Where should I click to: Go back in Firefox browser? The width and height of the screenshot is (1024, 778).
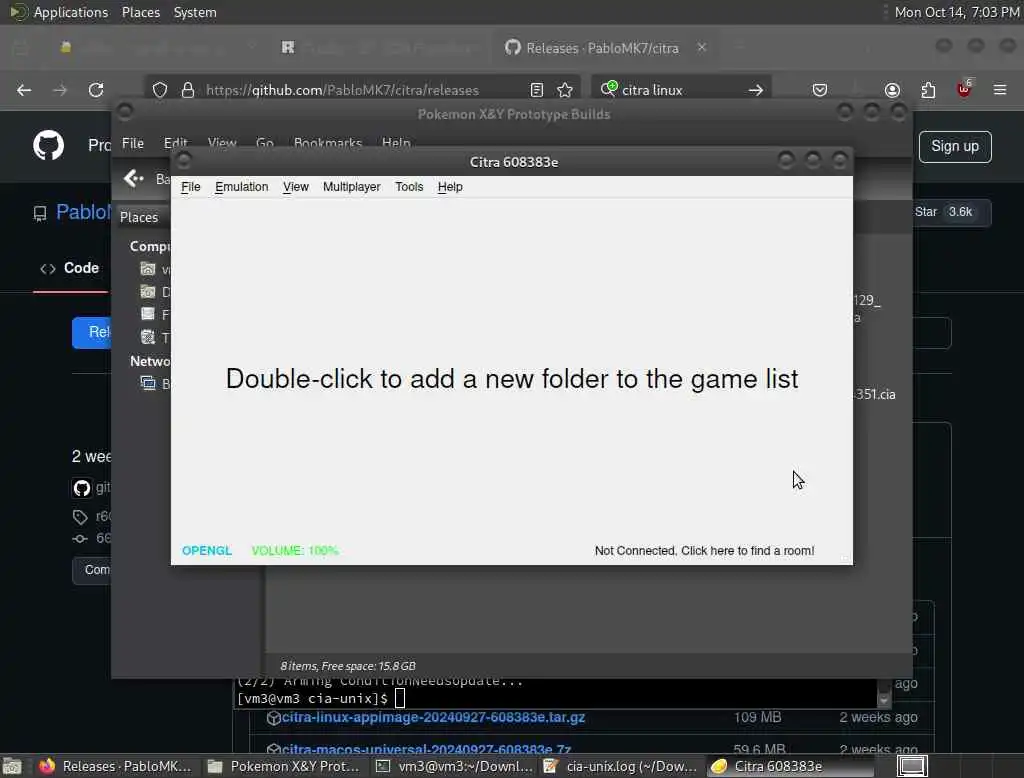[24, 90]
